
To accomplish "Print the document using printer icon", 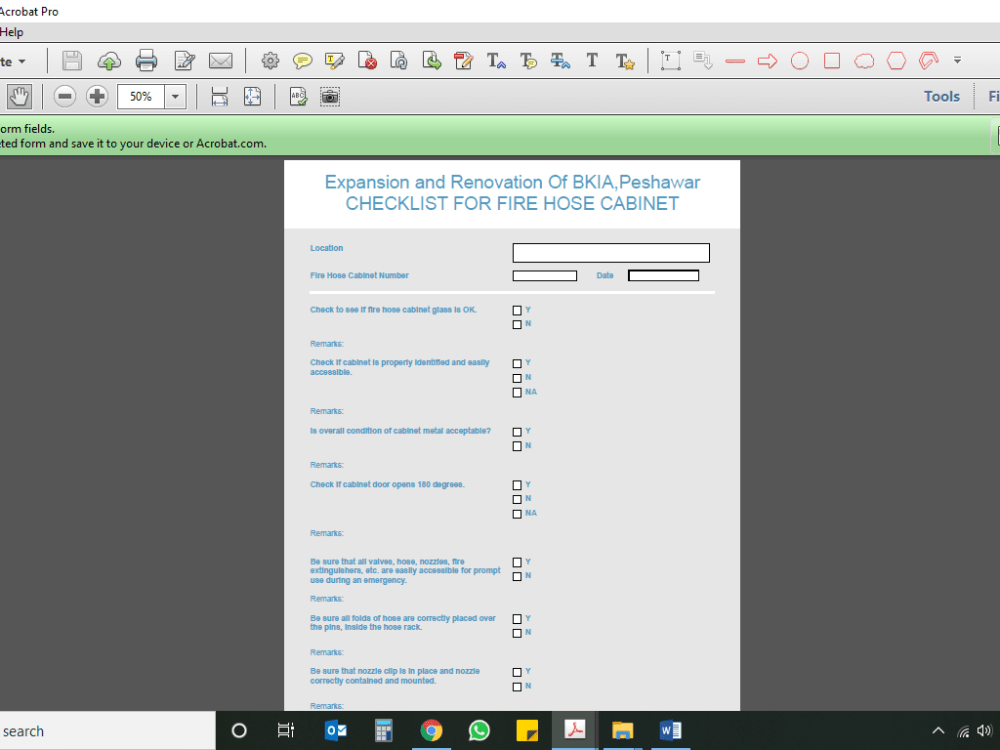I will tap(146, 61).
